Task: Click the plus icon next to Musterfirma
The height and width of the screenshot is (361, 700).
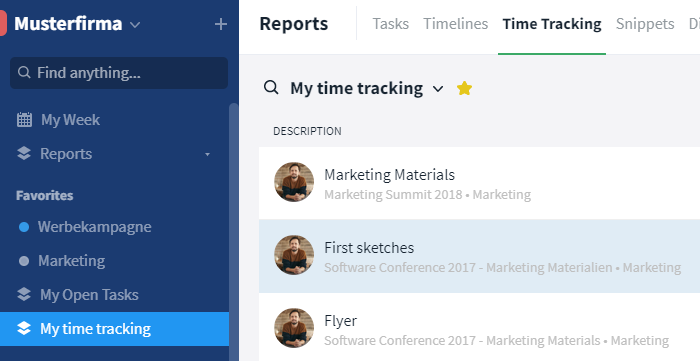Action: point(221,24)
